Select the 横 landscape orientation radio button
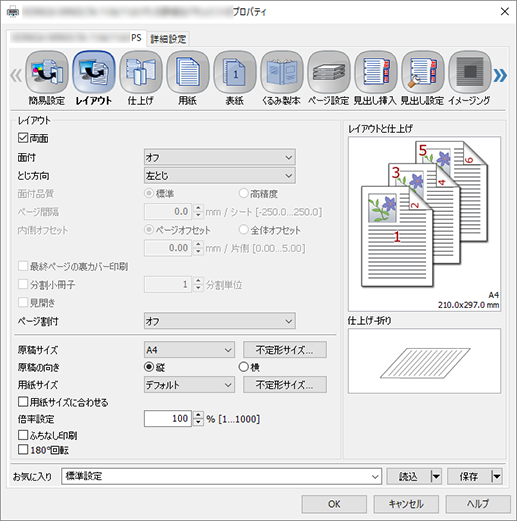The image size is (517, 521). (244, 367)
